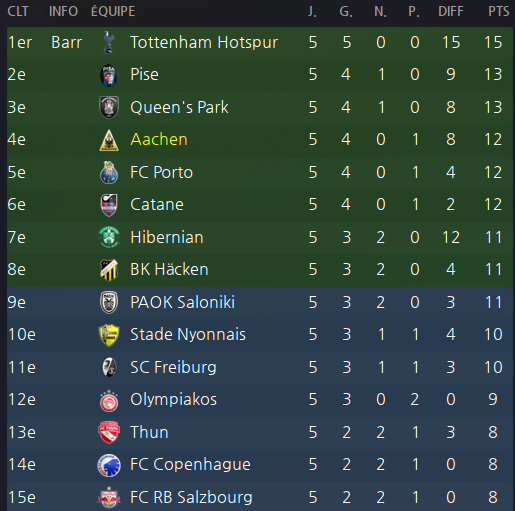Image resolution: width=515 pixels, height=511 pixels.
Task: Click the Olympiakos red crest
Action: coord(109,400)
